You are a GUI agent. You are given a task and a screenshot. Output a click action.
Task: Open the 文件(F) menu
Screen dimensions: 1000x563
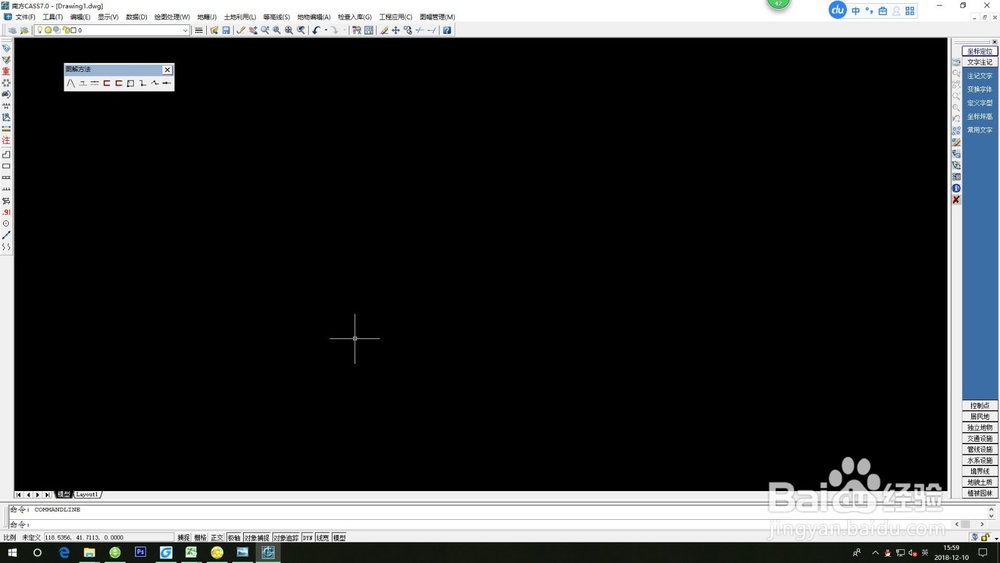pos(25,17)
